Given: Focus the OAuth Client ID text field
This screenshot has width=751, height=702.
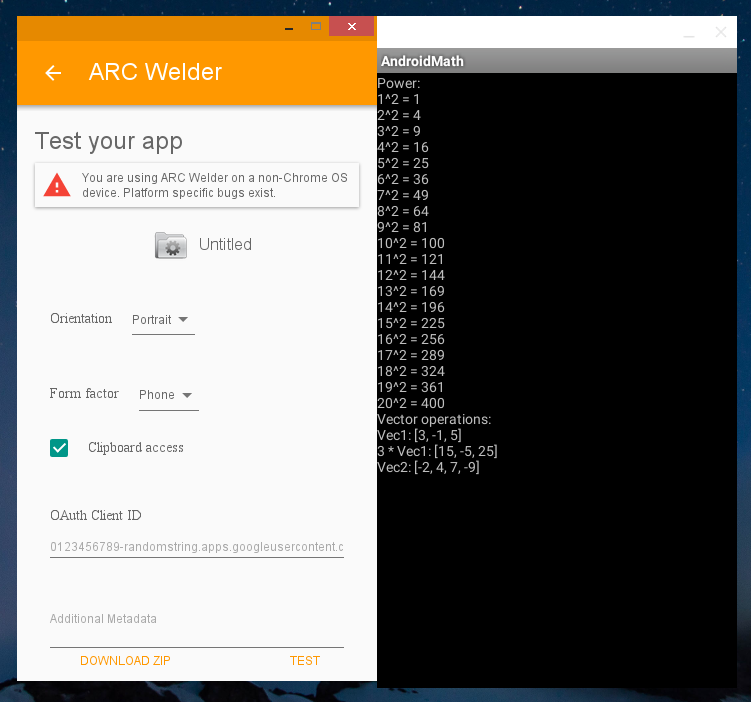Looking at the screenshot, I should (196, 547).
